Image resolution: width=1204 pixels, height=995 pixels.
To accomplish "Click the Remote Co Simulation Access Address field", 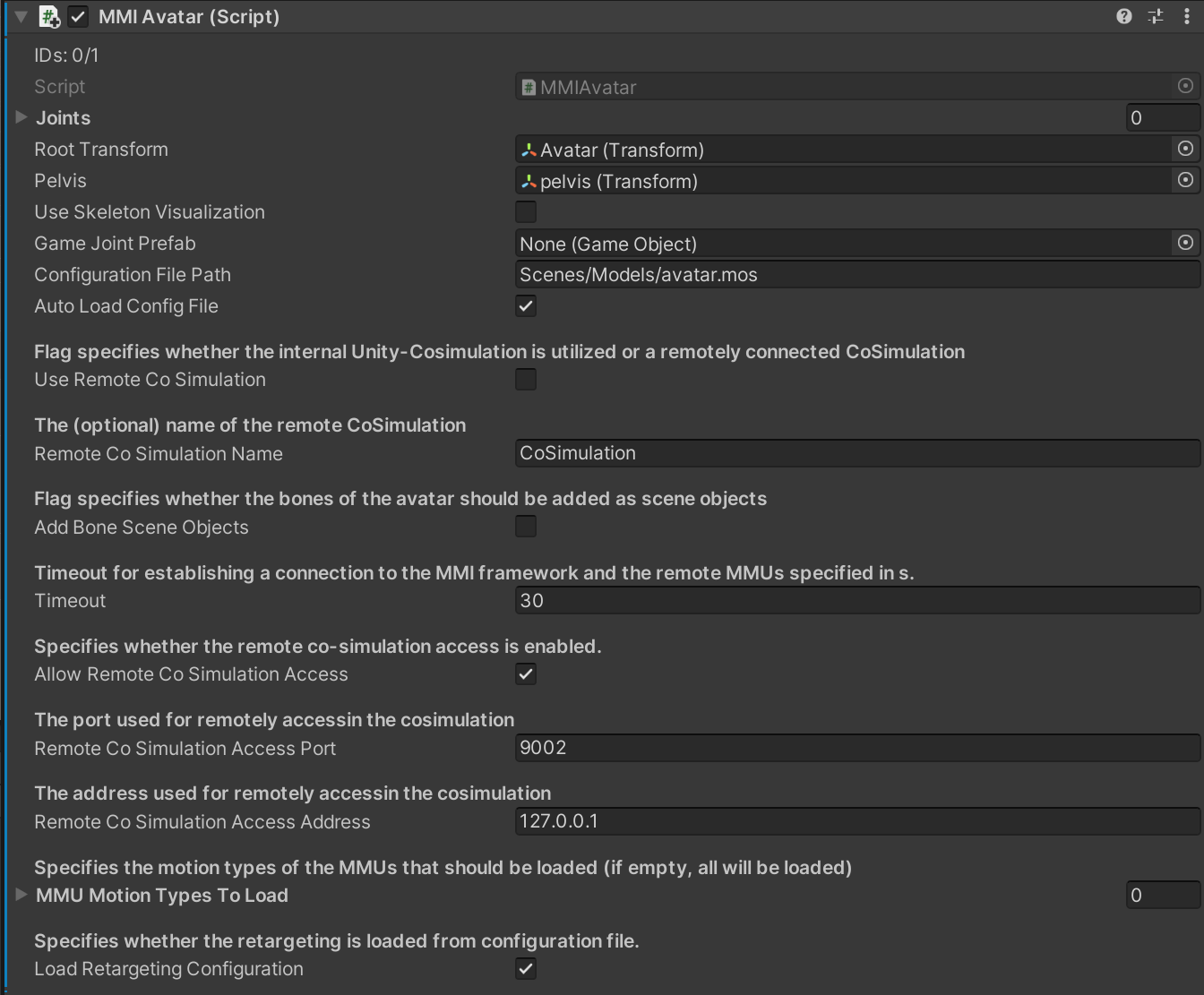I will 857,820.
